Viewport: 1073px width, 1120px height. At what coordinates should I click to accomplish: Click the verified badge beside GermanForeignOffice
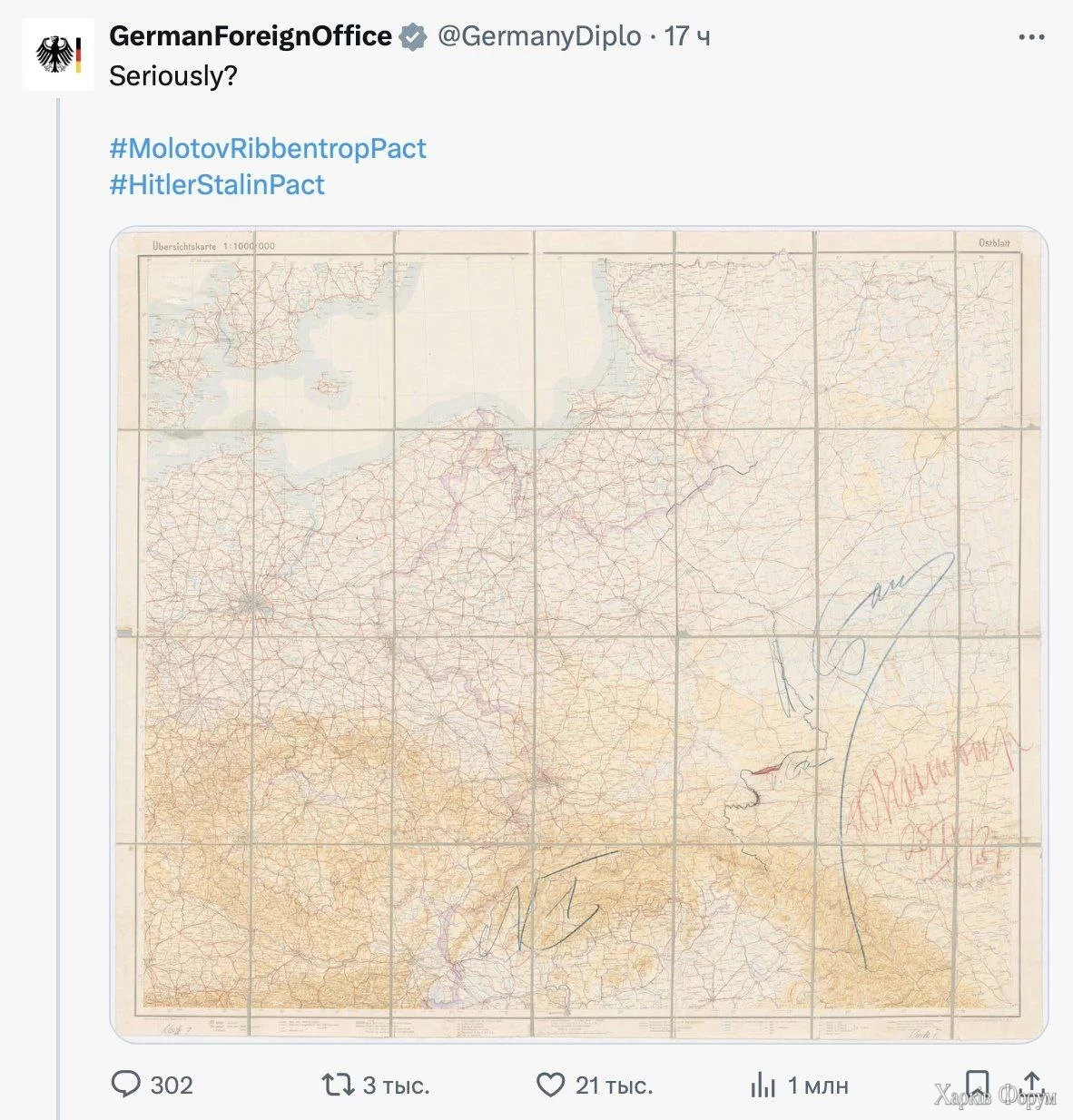(414, 37)
